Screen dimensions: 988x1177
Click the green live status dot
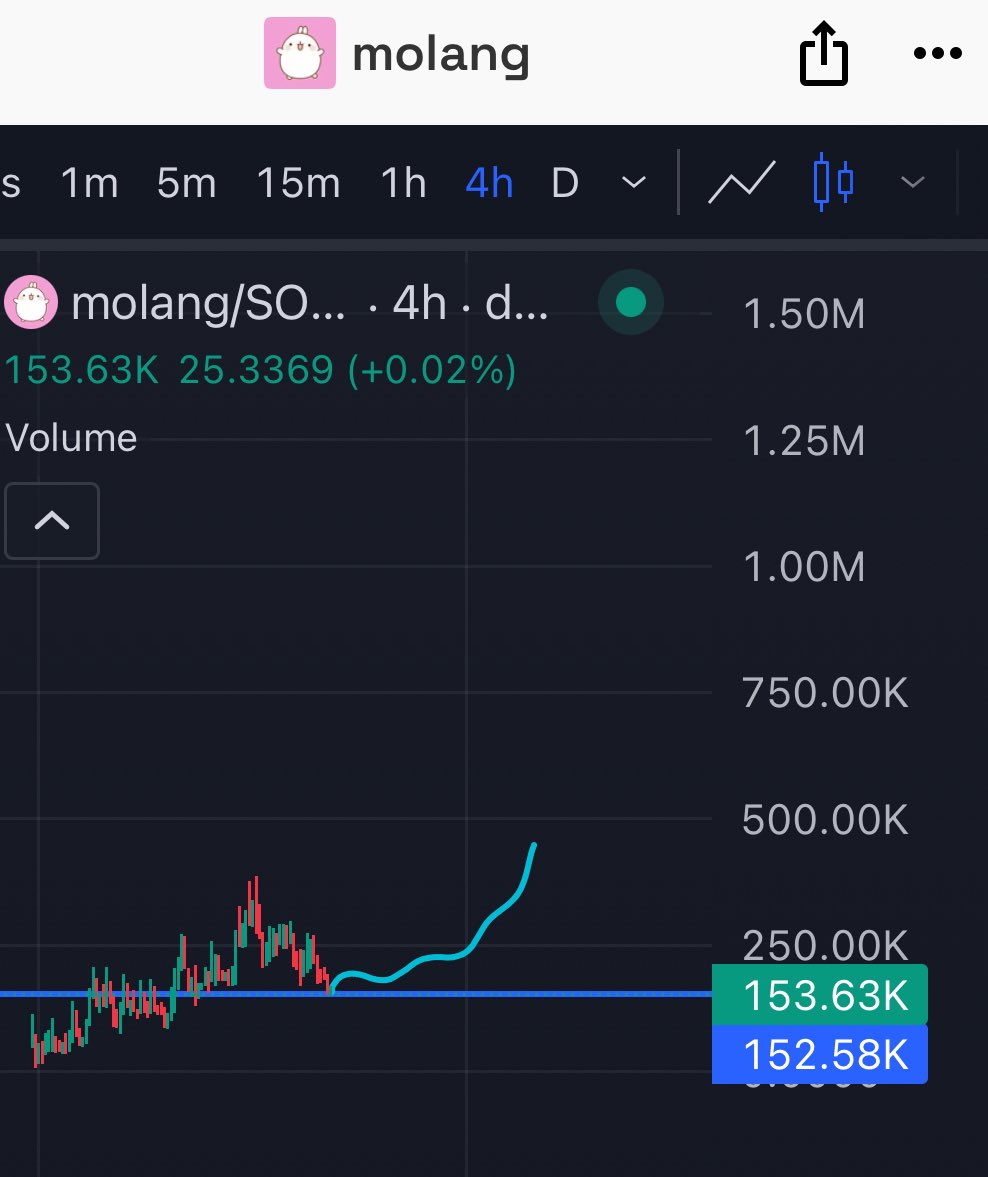click(x=631, y=302)
